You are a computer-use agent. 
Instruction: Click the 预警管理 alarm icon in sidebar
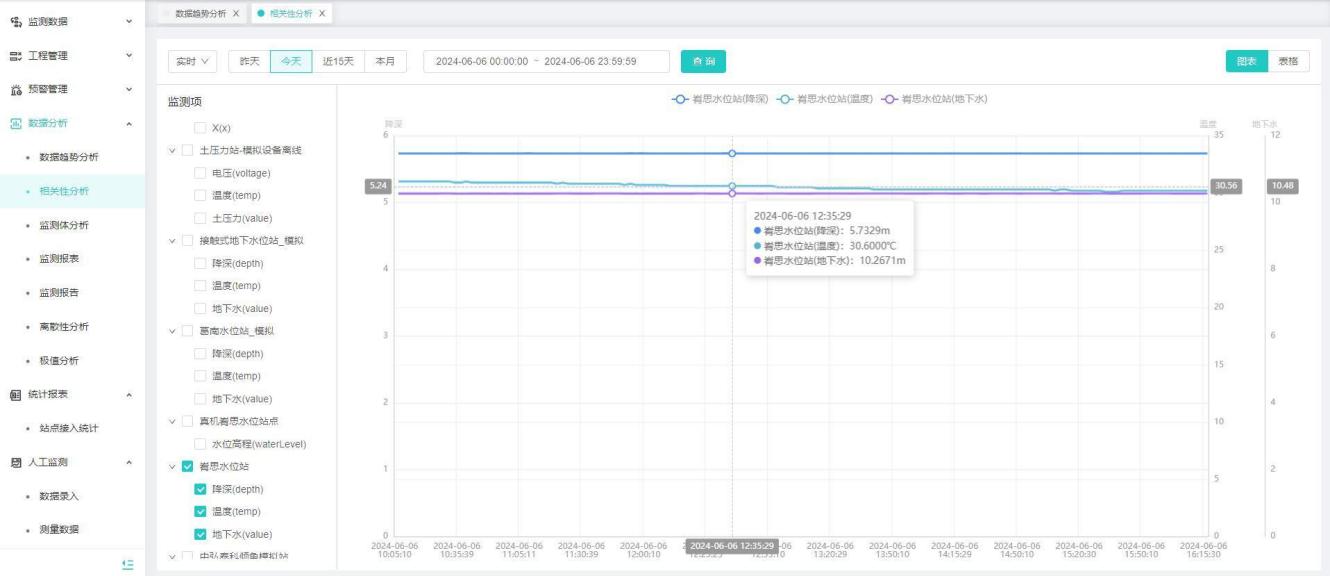[15, 90]
